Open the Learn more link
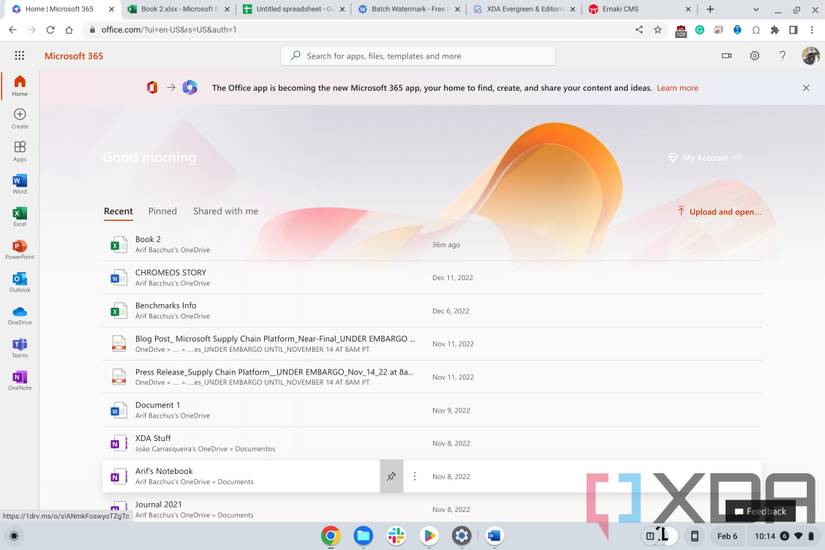The image size is (825, 550). pyautogui.click(x=677, y=88)
